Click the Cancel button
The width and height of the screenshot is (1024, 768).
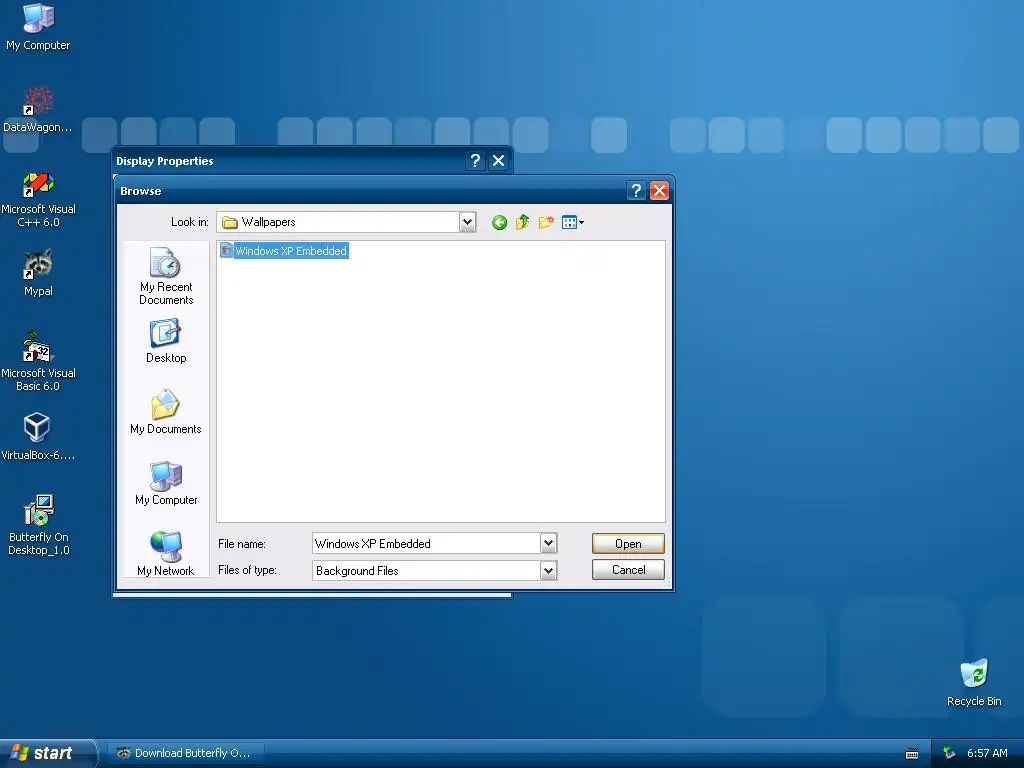click(x=628, y=569)
